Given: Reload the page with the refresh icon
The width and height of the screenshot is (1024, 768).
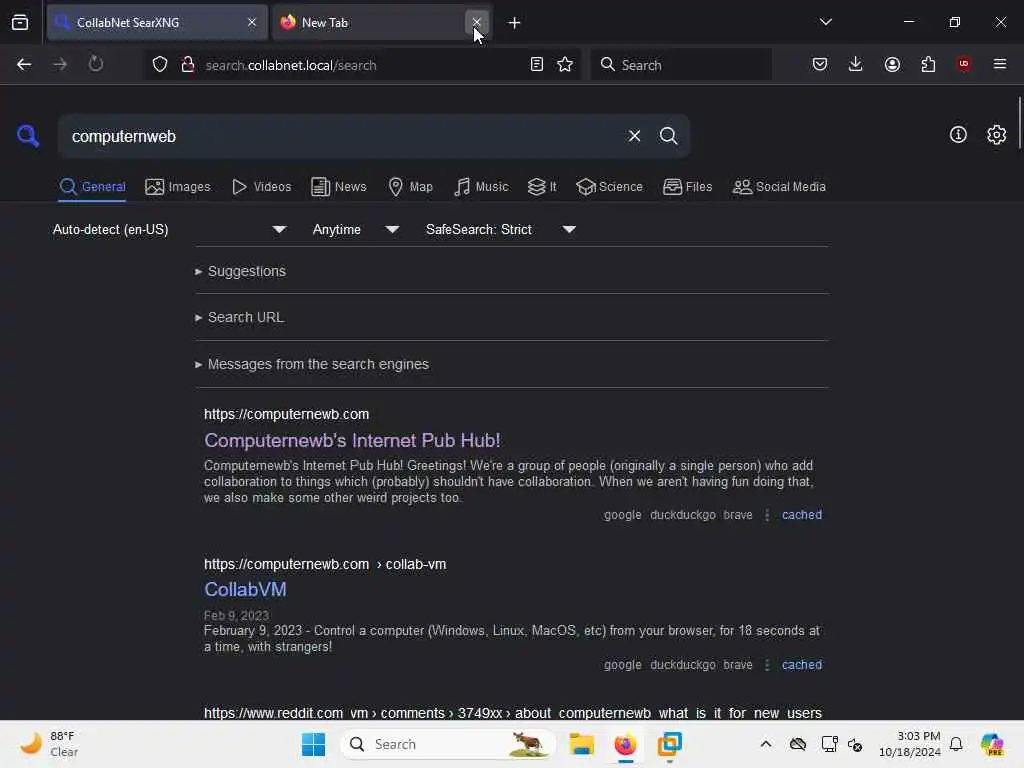Looking at the screenshot, I should click(95, 64).
